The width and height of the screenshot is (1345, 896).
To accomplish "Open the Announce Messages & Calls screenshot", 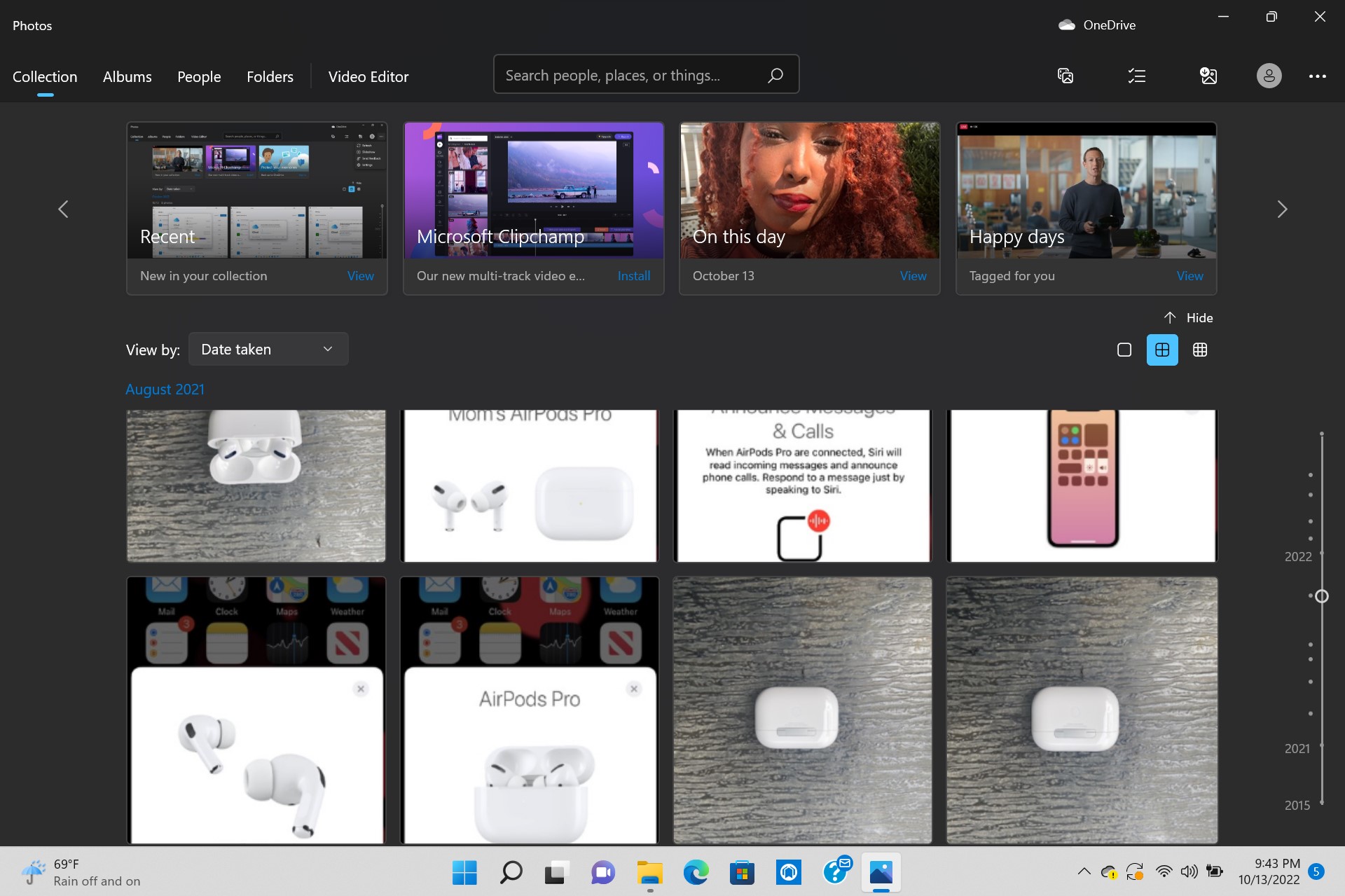I will click(x=802, y=485).
